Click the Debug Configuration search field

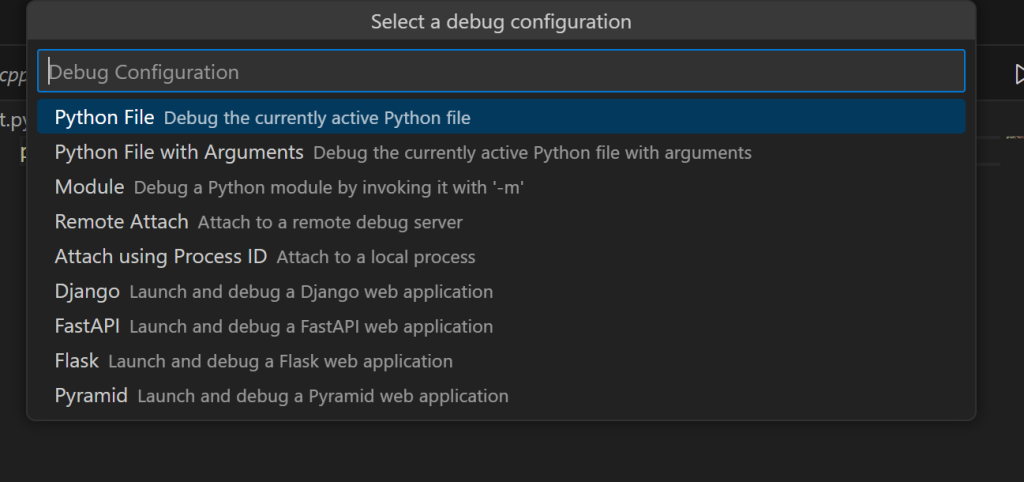click(501, 71)
